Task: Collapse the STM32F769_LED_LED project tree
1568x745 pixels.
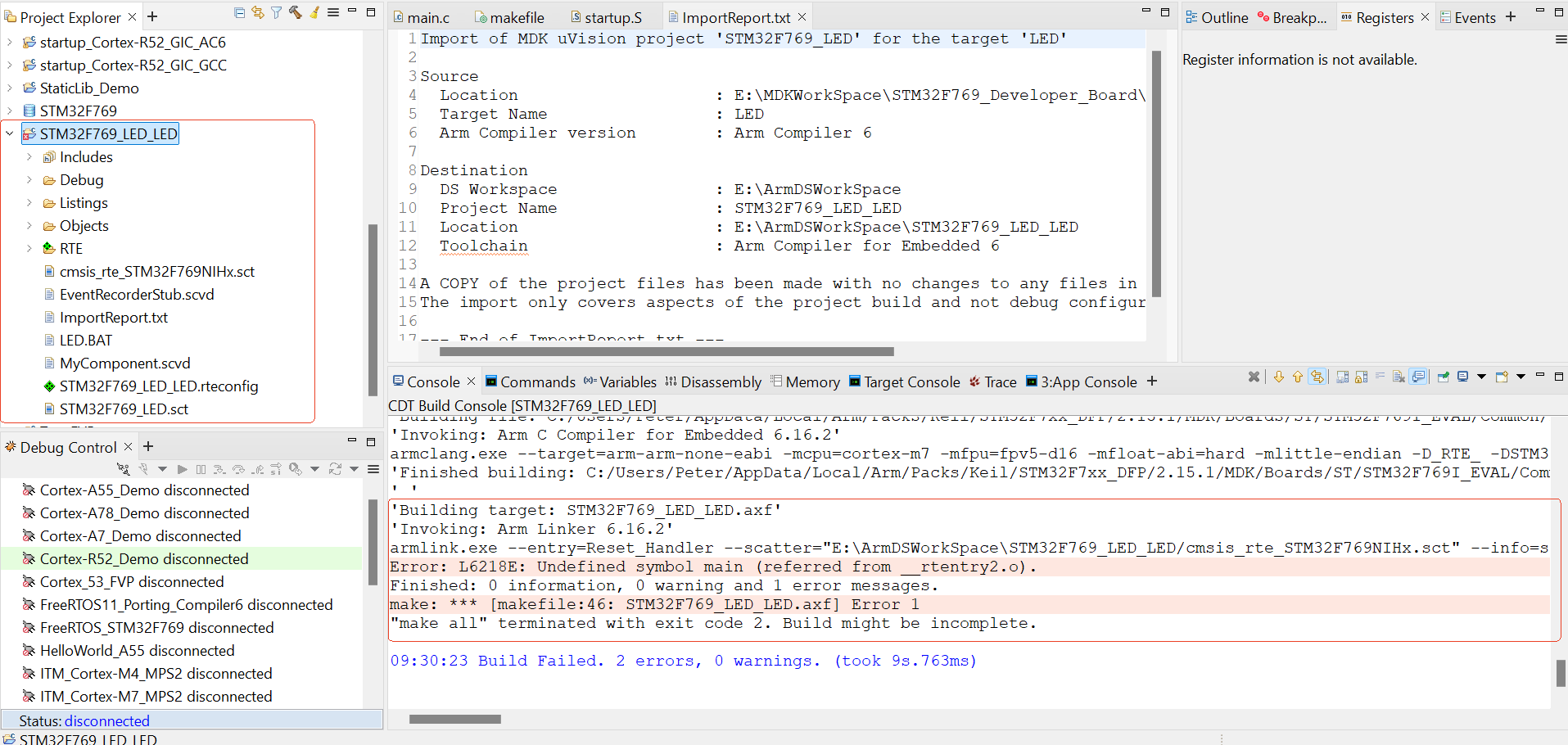Action: coord(10,133)
